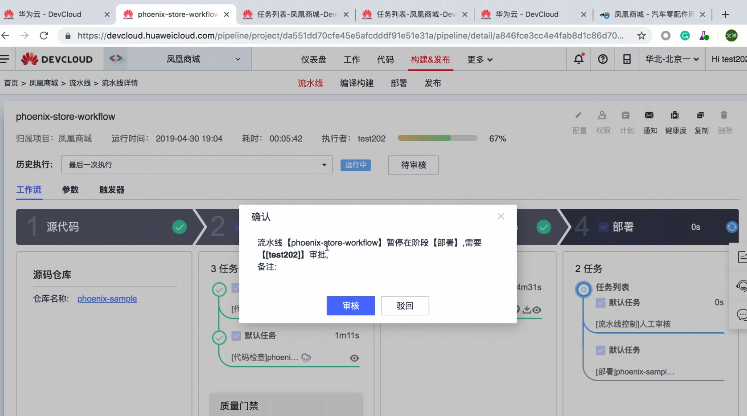
Task: Click the top icon in the right side panel
Action: 741,257
